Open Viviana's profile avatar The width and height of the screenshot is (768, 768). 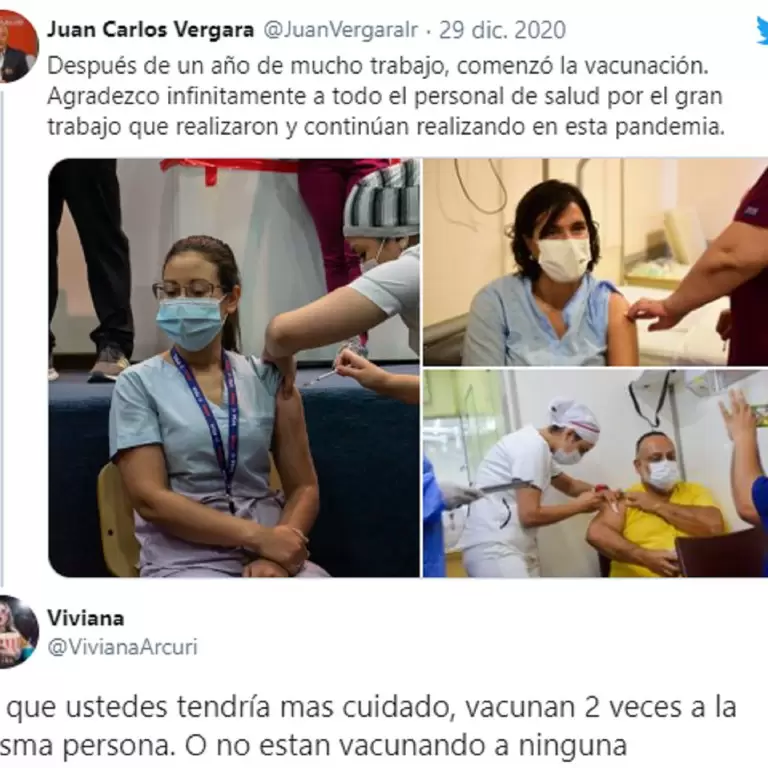point(19,631)
